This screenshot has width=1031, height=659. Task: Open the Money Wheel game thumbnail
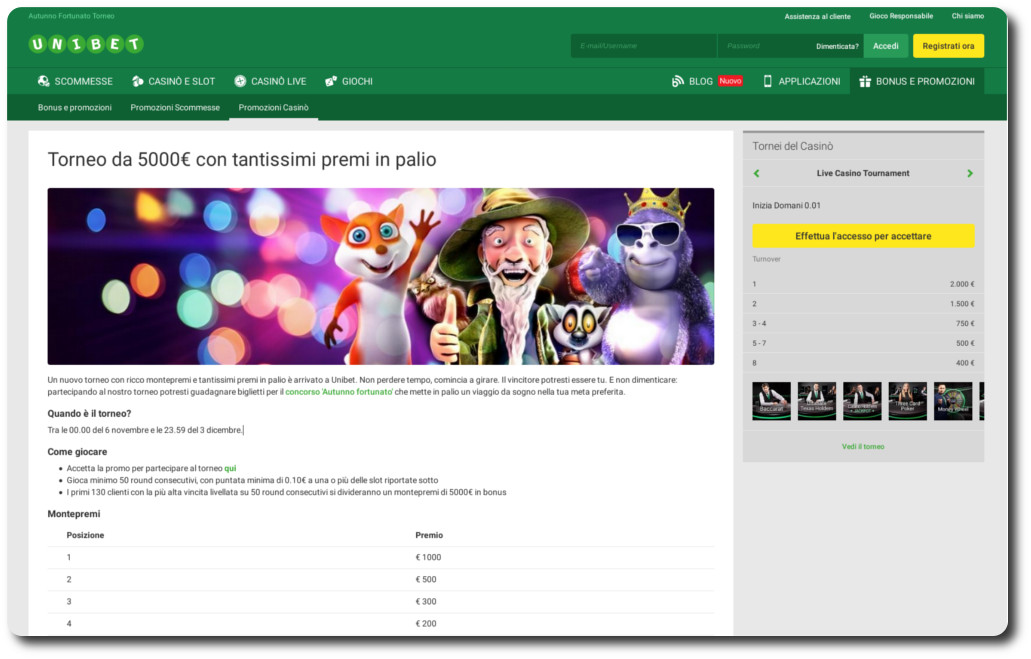click(953, 401)
